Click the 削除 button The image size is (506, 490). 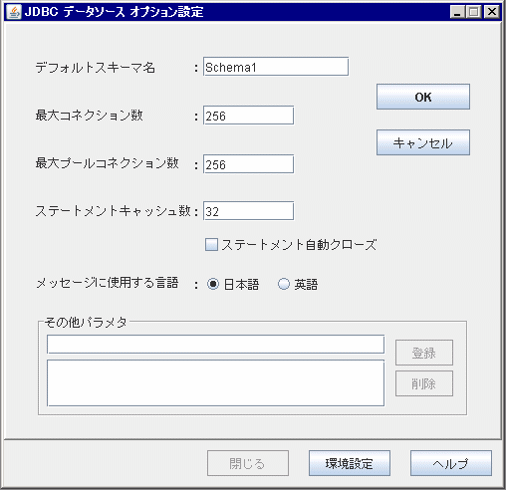(424, 384)
